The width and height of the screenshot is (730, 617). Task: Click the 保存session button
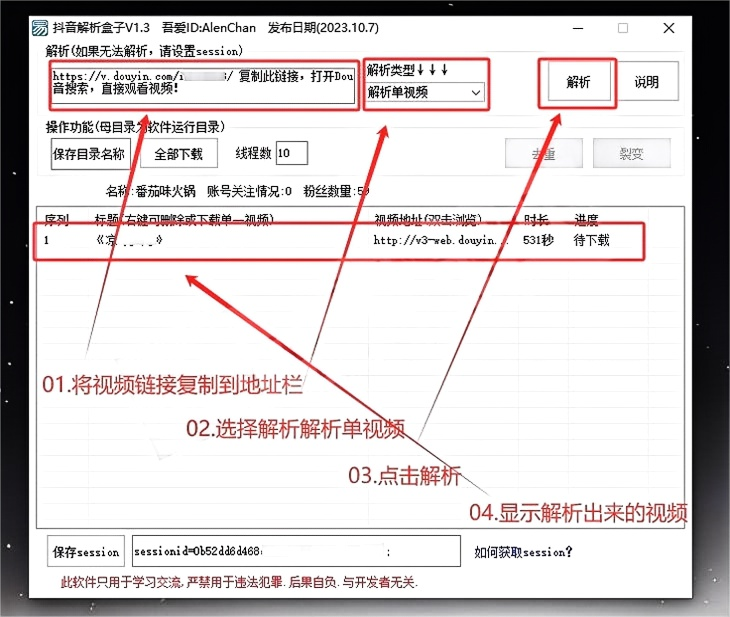pyautogui.click(x=86, y=551)
